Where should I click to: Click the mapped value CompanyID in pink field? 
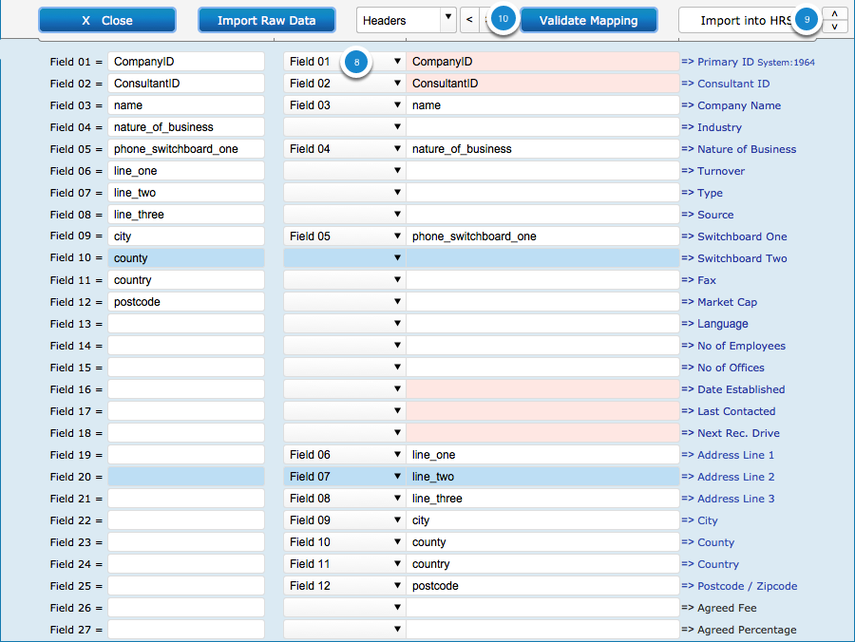pos(543,62)
